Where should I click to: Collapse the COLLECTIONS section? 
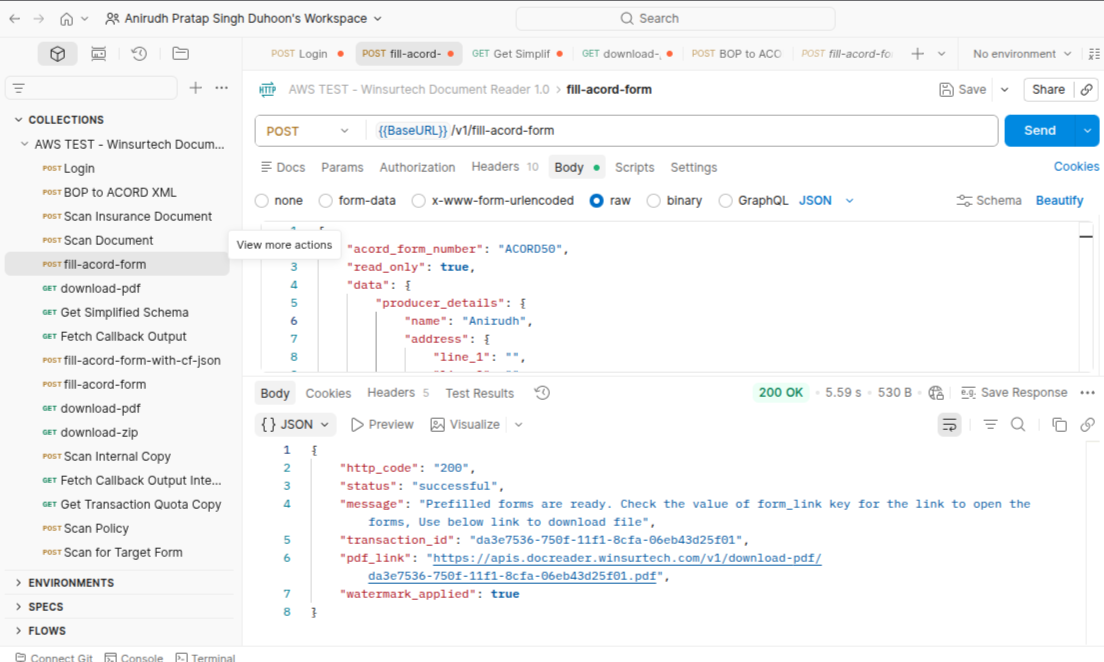click(19, 120)
